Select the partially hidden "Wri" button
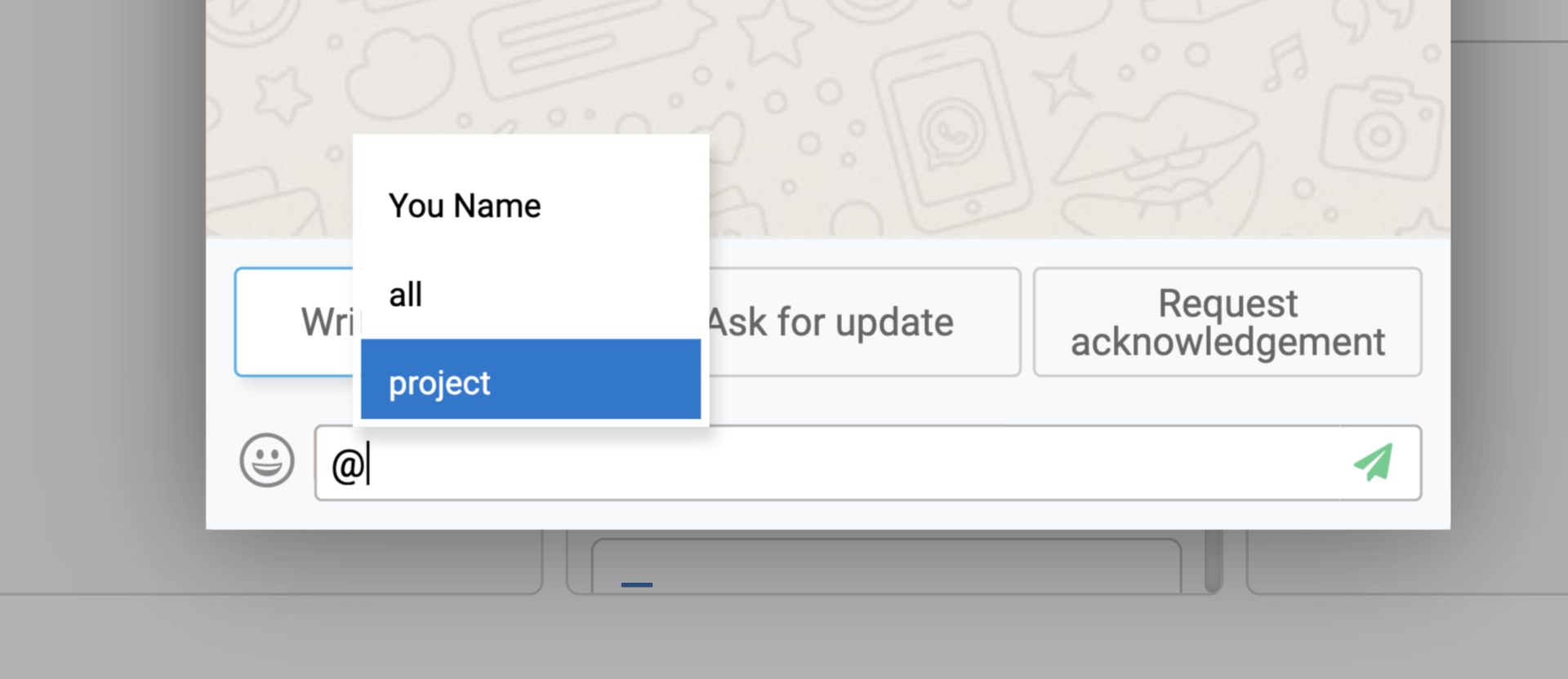Screen dimensions: 1568x679 [x=294, y=322]
